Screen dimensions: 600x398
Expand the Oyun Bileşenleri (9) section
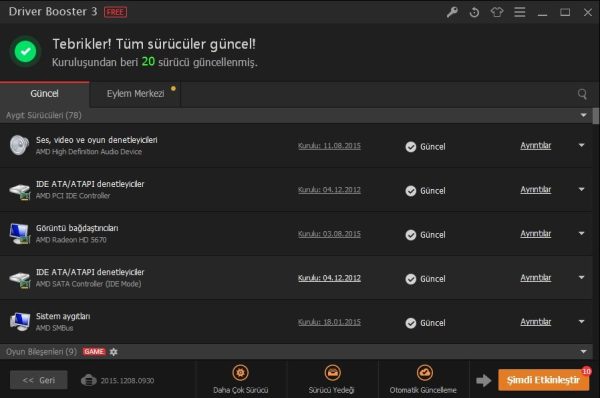click(583, 352)
